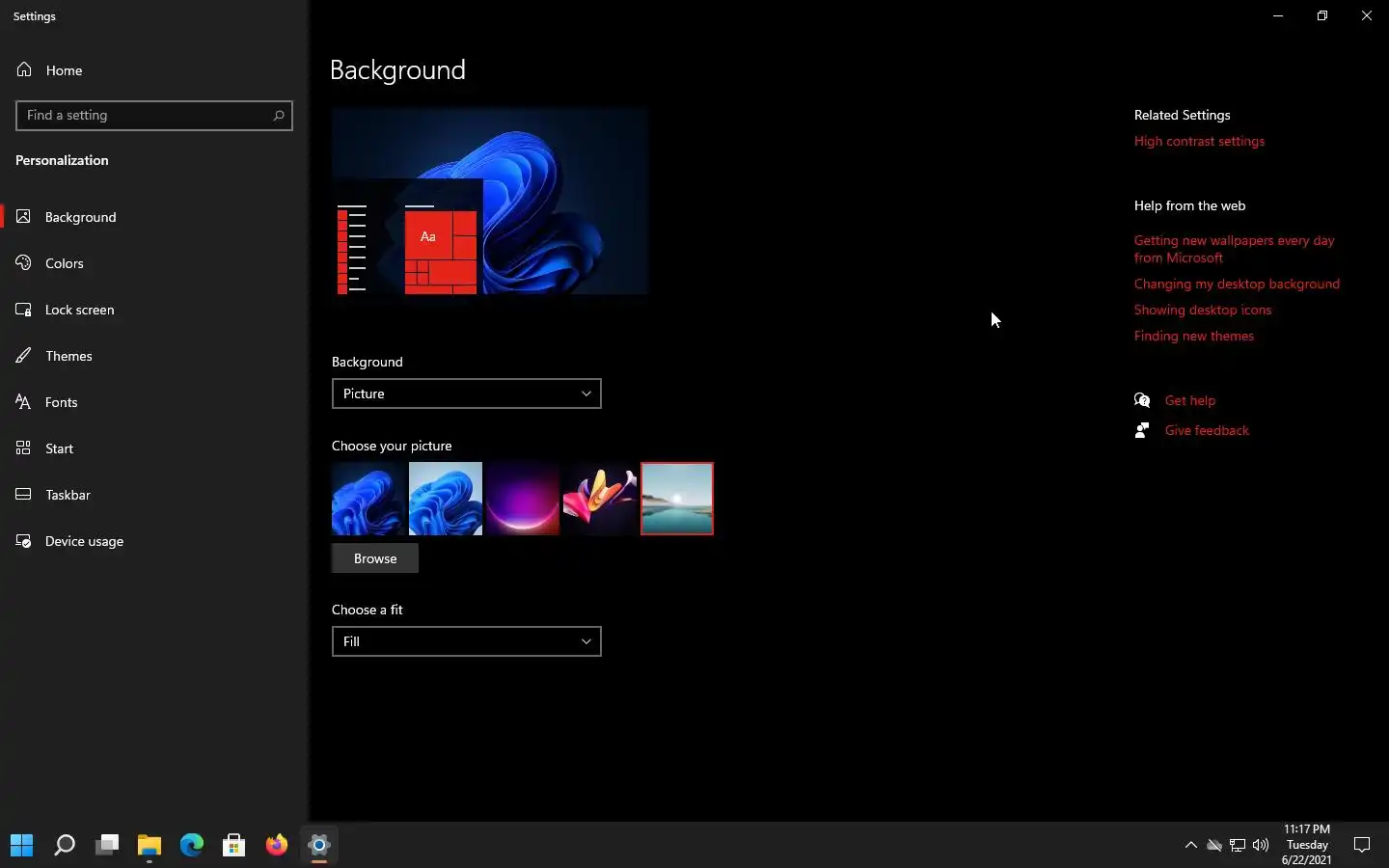The height and width of the screenshot is (868, 1389).
Task: Click the volume speaker icon in tray
Action: [x=1261, y=846]
